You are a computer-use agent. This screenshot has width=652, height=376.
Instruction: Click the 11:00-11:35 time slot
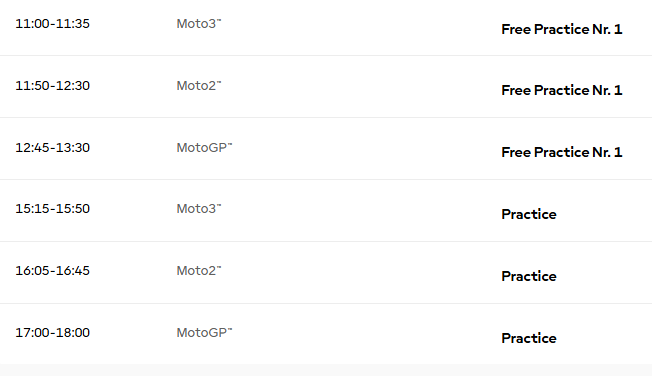tap(52, 24)
